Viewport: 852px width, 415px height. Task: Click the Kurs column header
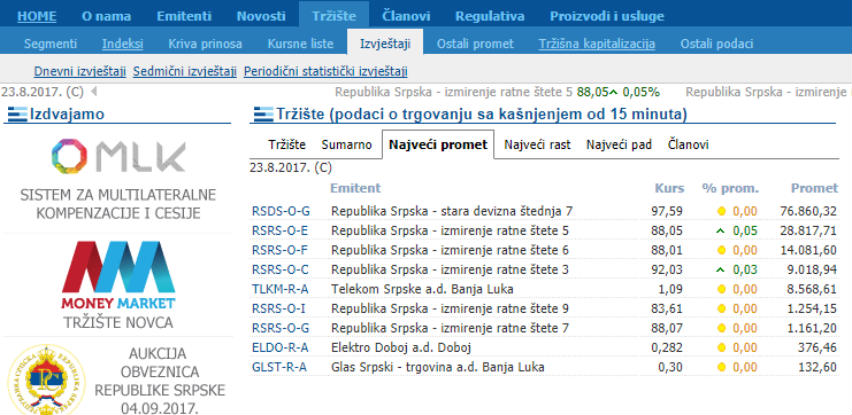669,188
